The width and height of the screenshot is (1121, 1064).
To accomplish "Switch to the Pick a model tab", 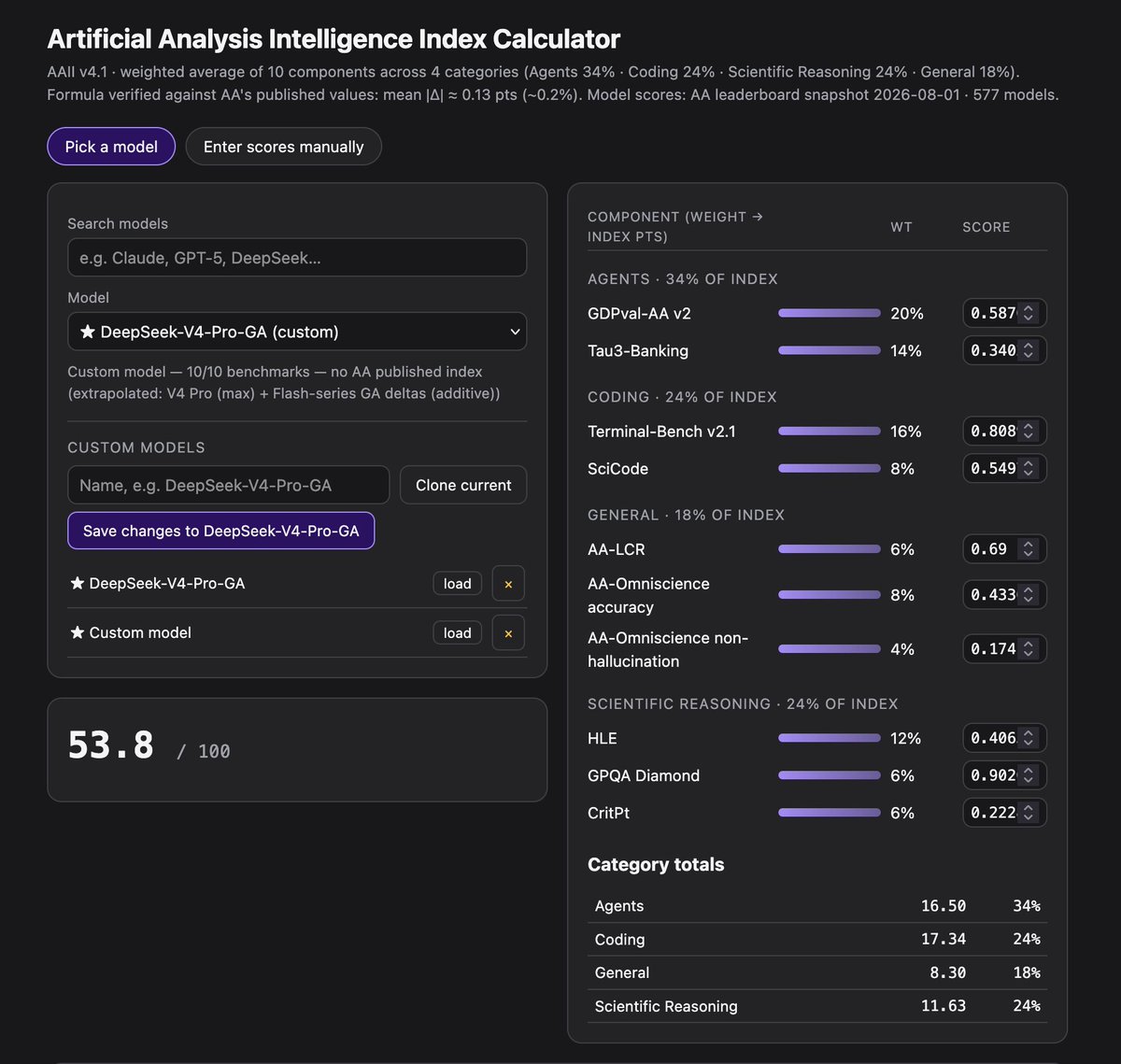I will 111,147.
